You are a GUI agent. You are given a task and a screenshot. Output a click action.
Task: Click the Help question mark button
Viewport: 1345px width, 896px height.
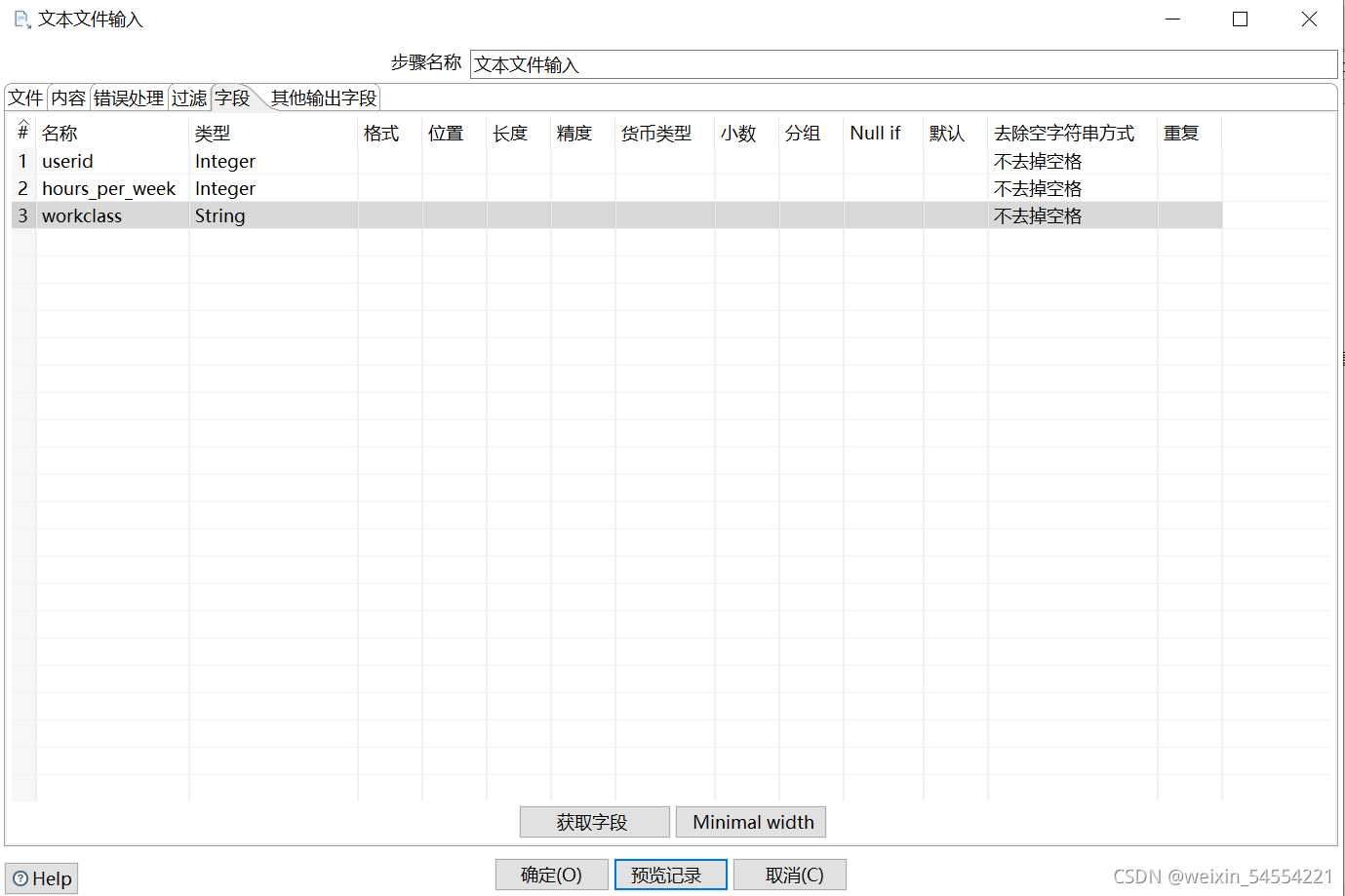[x=41, y=878]
